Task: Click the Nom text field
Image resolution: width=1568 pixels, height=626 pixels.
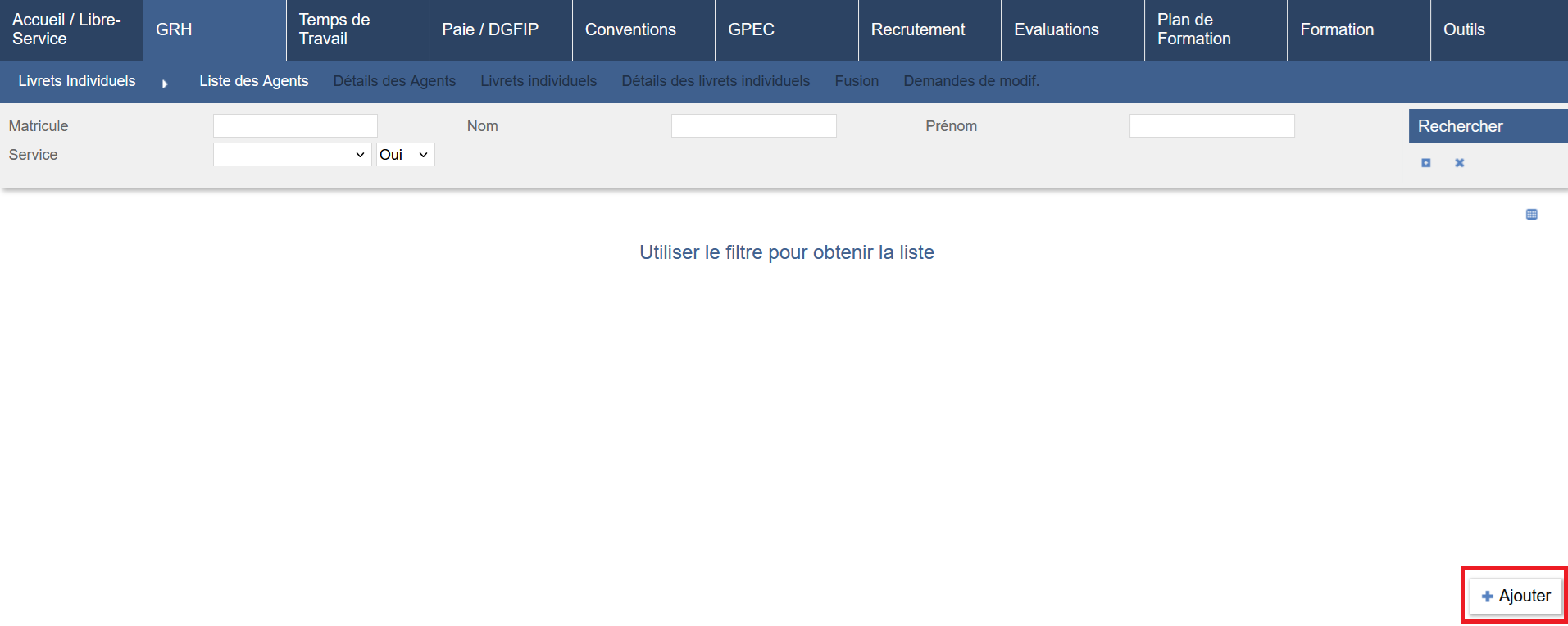Action: pyautogui.click(x=753, y=126)
